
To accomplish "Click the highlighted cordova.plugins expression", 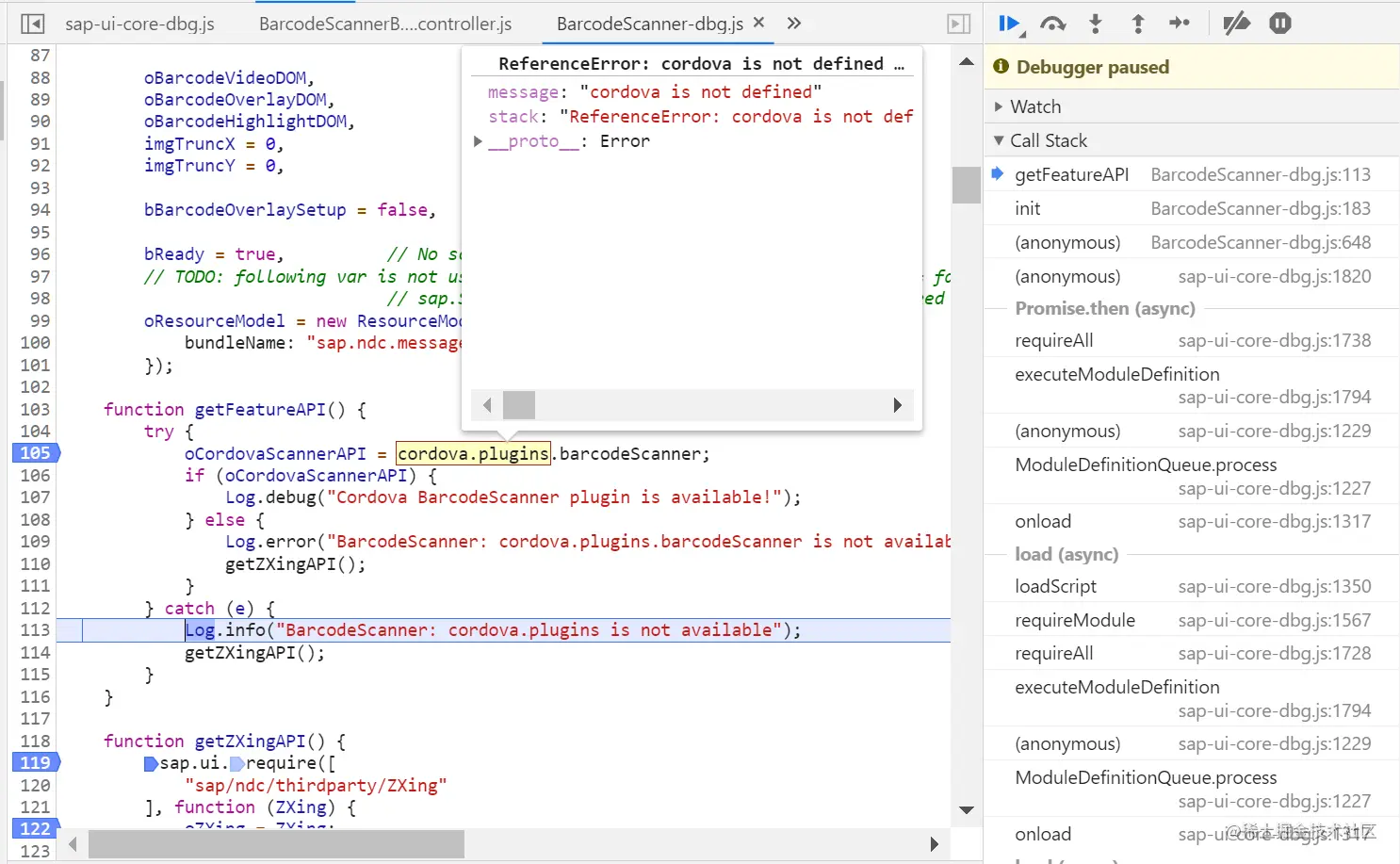I will [473, 453].
